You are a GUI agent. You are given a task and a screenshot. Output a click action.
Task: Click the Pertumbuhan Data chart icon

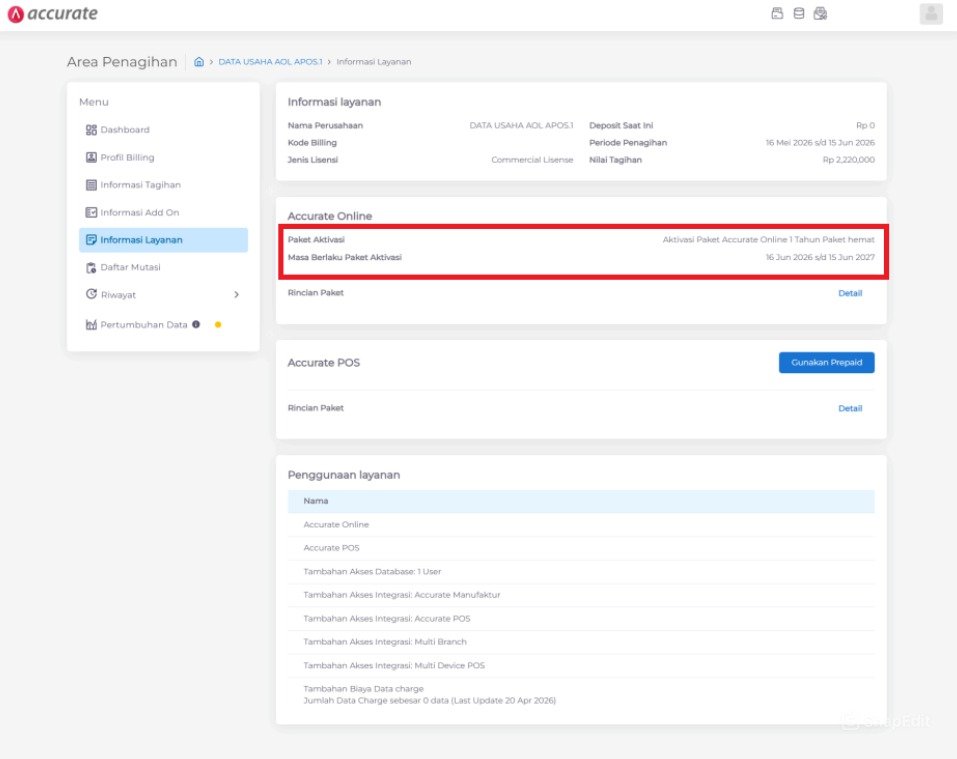[x=91, y=325]
